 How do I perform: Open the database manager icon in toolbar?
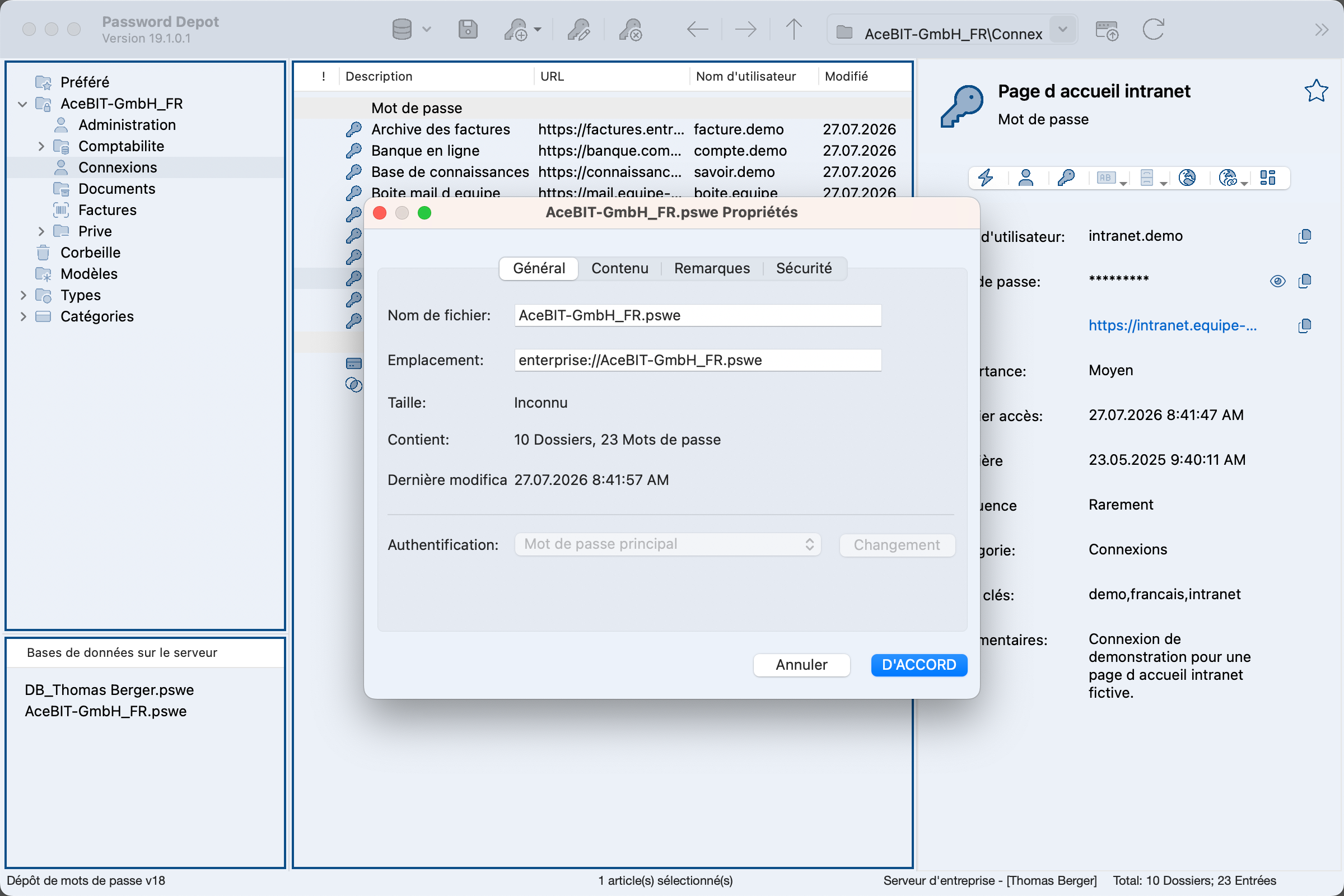402,29
